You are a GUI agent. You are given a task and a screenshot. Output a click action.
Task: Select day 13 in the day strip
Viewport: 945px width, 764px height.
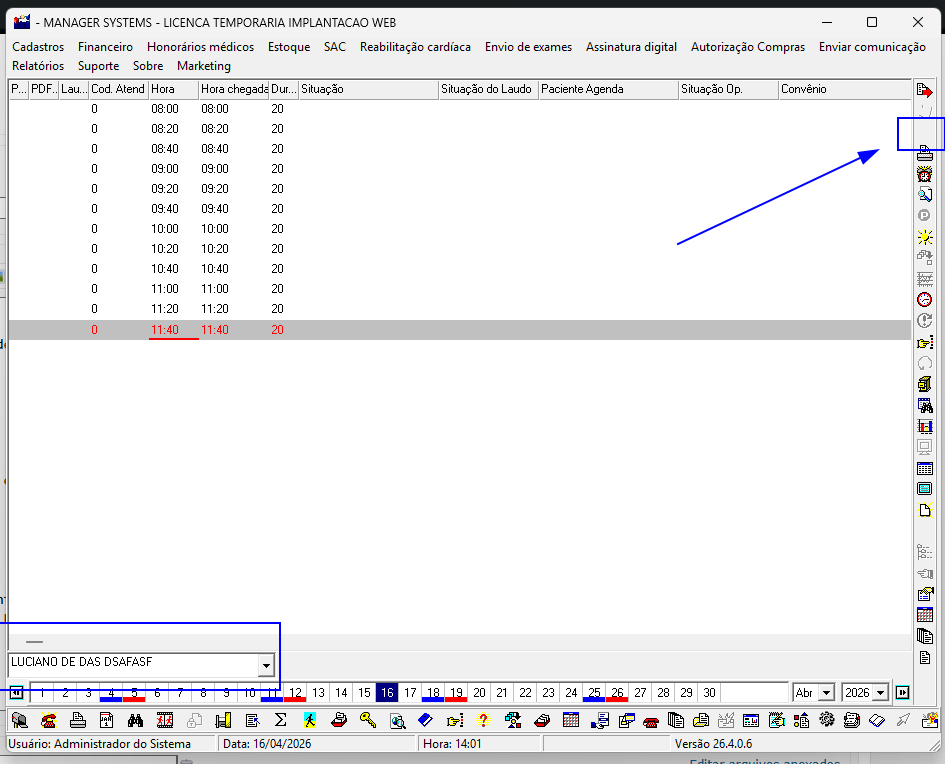(x=318, y=693)
